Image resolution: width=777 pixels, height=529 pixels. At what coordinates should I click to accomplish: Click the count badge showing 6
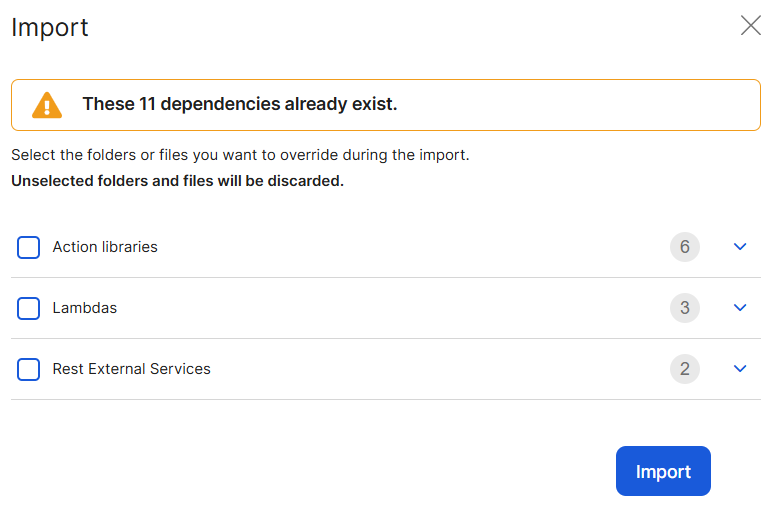(x=685, y=247)
